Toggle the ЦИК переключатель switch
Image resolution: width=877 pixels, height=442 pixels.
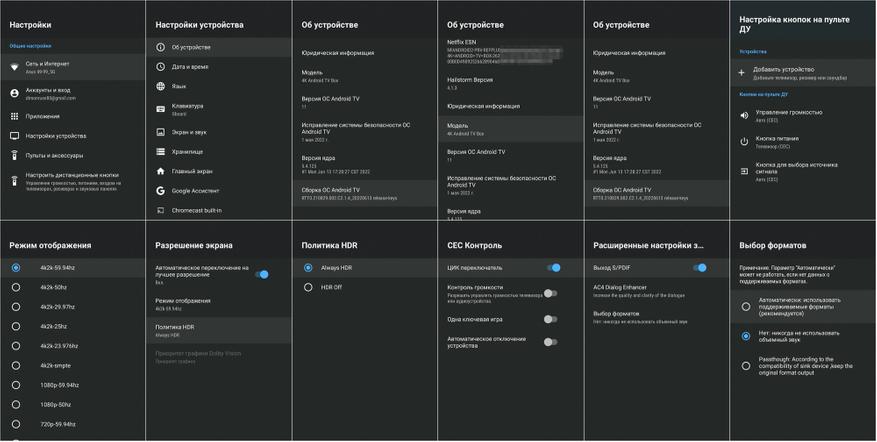pos(552,268)
